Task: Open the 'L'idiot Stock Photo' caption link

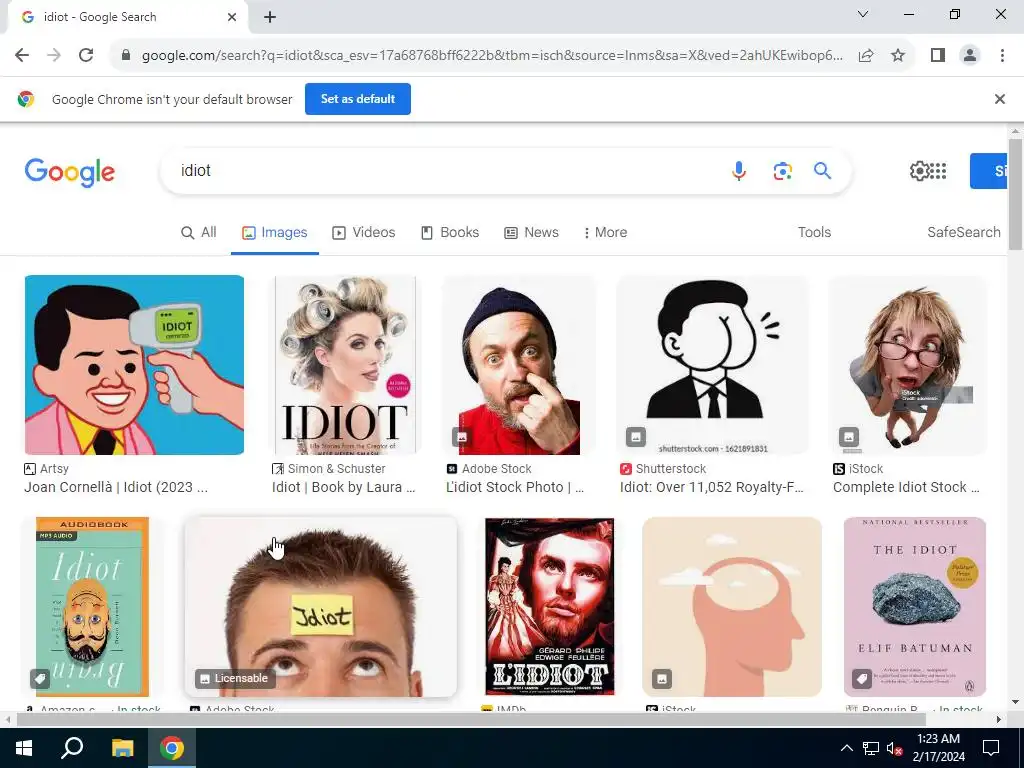Action: [515, 487]
